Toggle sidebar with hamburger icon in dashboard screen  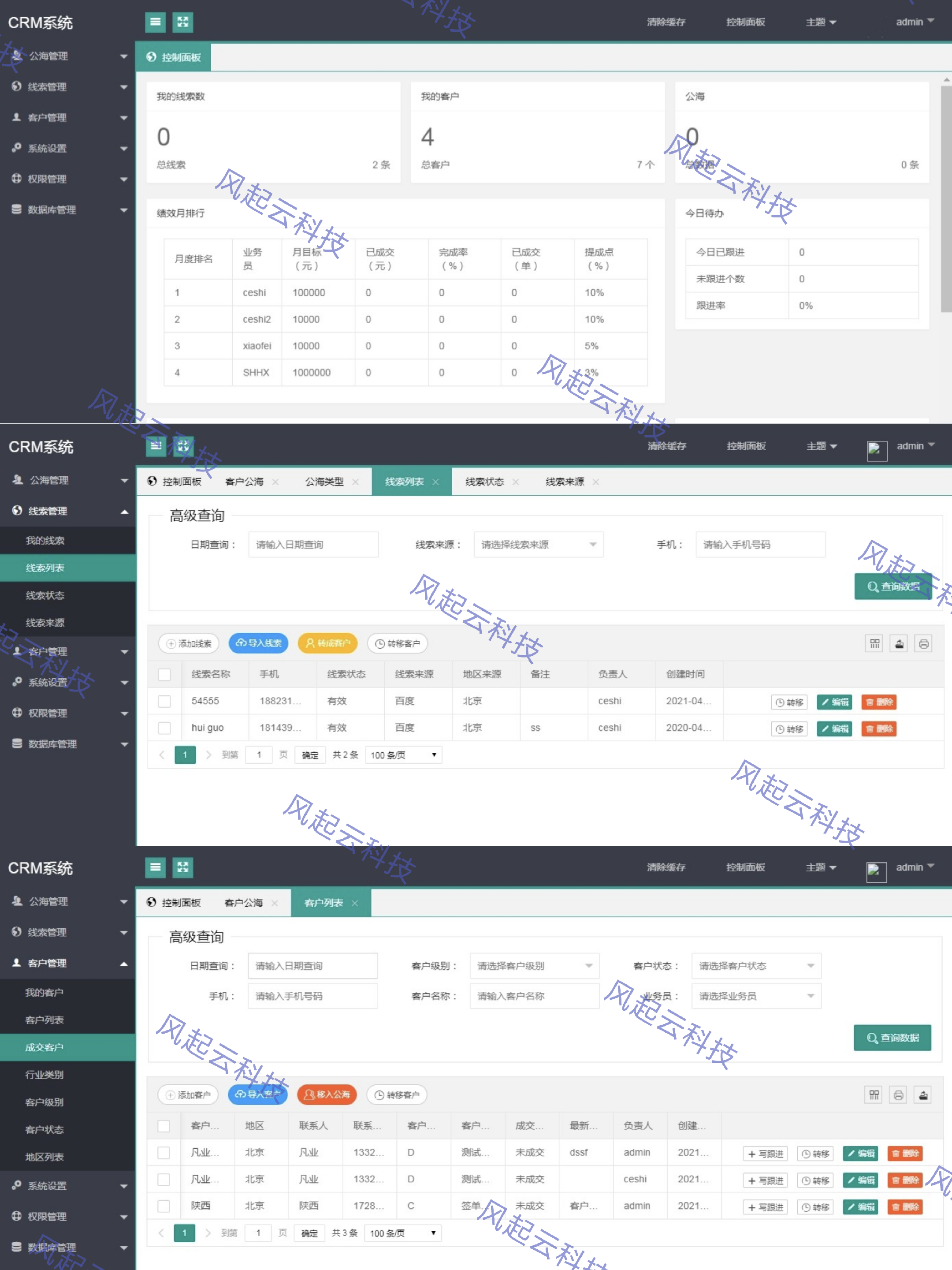(x=155, y=22)
